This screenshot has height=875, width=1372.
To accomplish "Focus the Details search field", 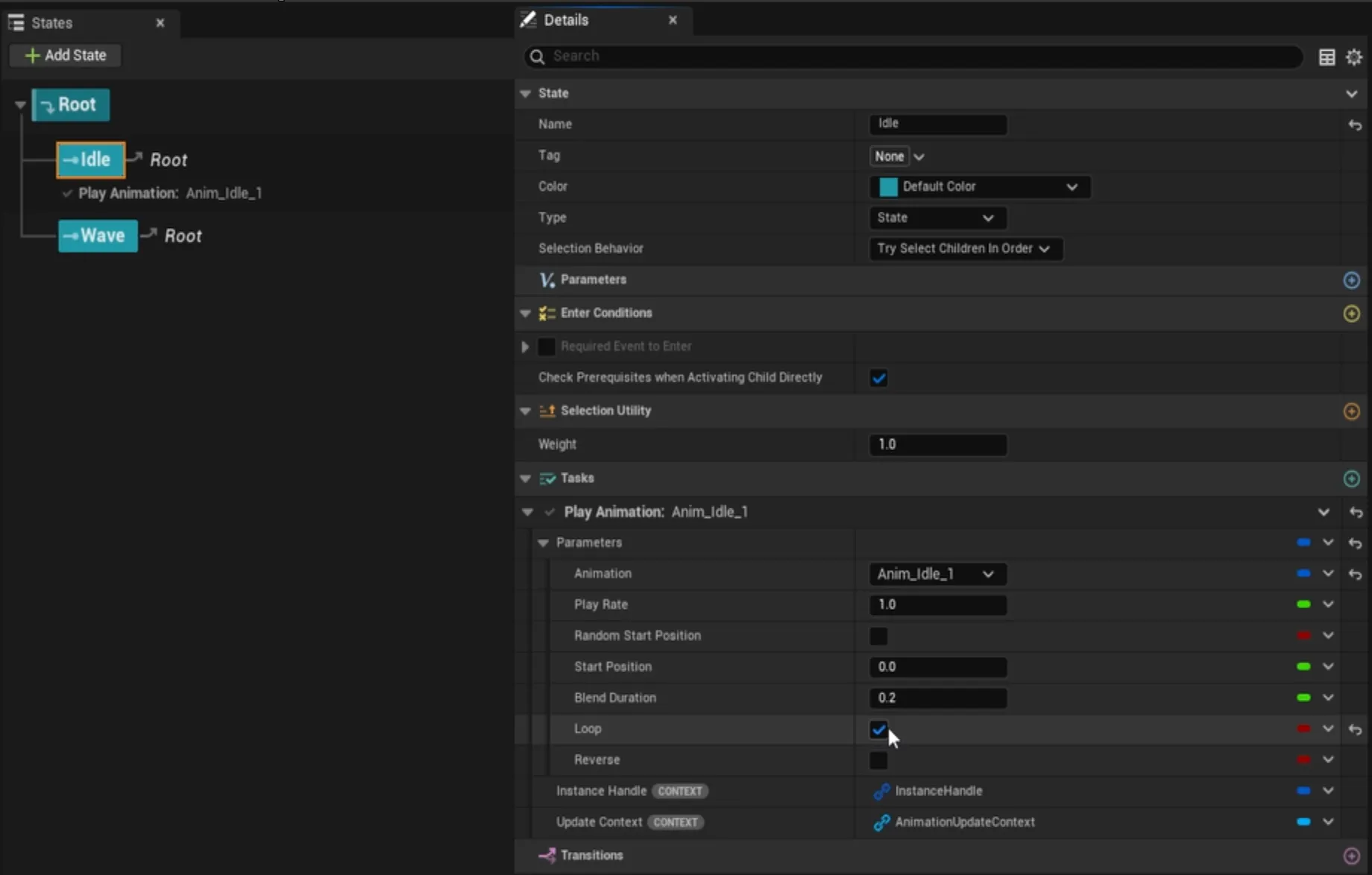I will pos(913,56).
